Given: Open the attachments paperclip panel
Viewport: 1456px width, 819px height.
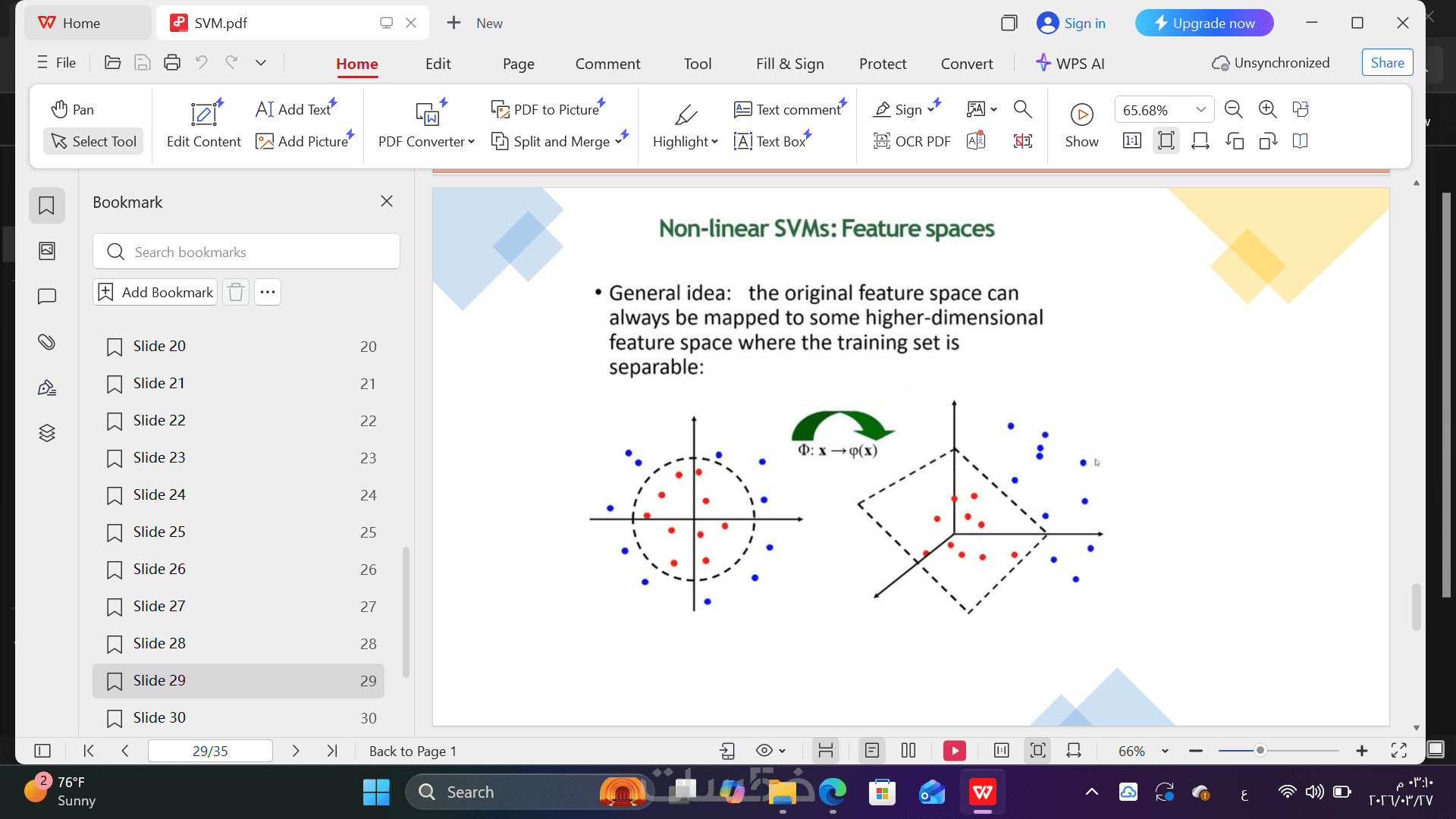Looking at the screenshot, I should (47, 342).
